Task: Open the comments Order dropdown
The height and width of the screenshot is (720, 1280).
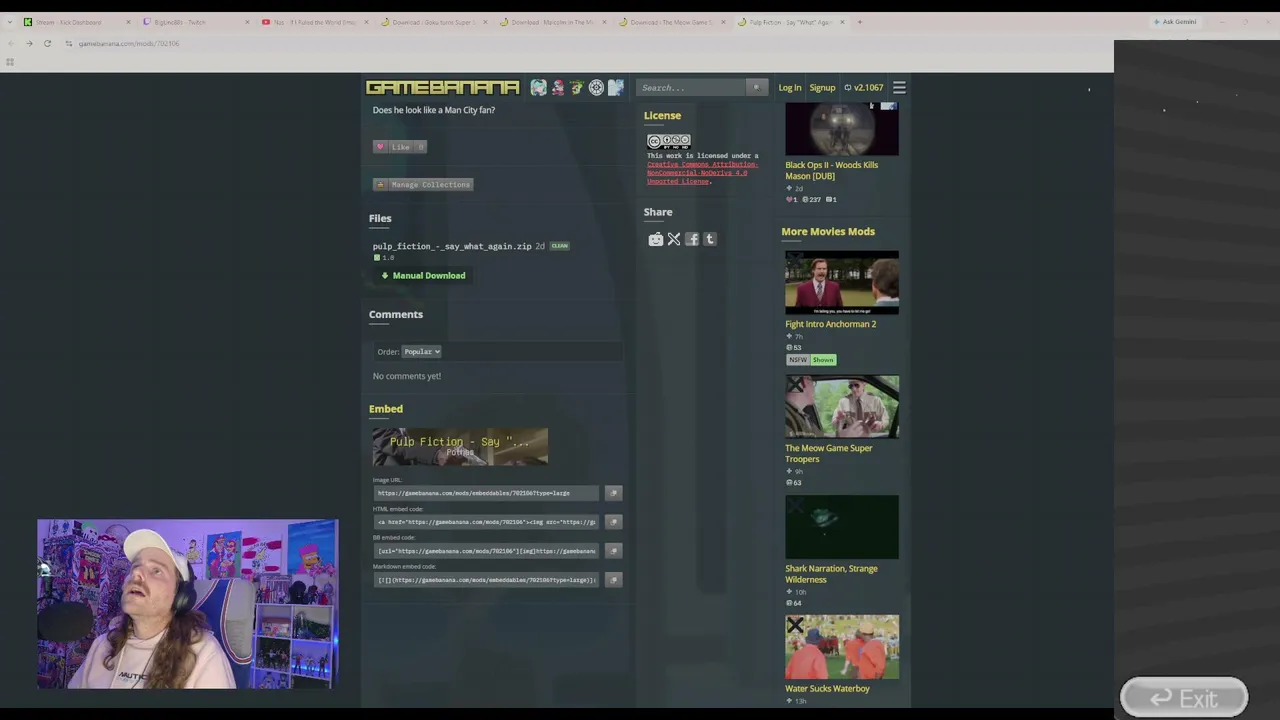Action: click(421, 352)
